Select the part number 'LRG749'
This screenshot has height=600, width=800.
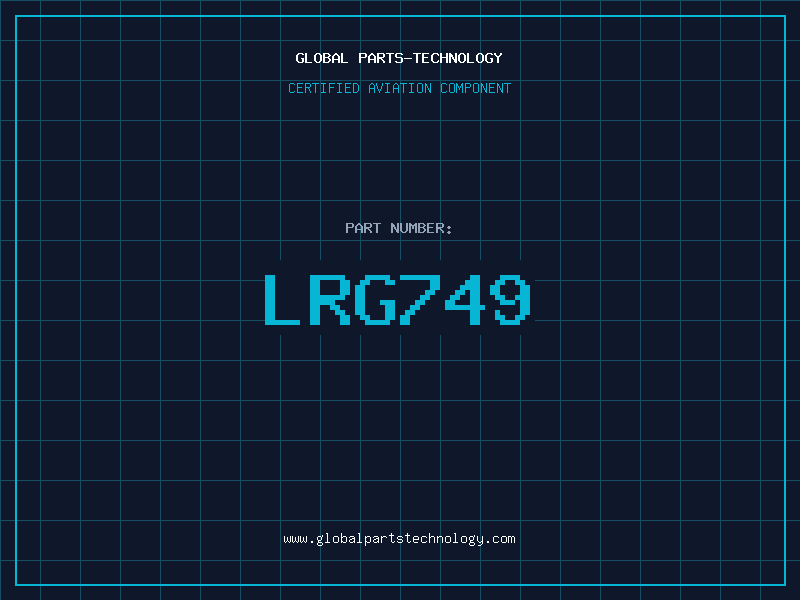coord(398,299)
